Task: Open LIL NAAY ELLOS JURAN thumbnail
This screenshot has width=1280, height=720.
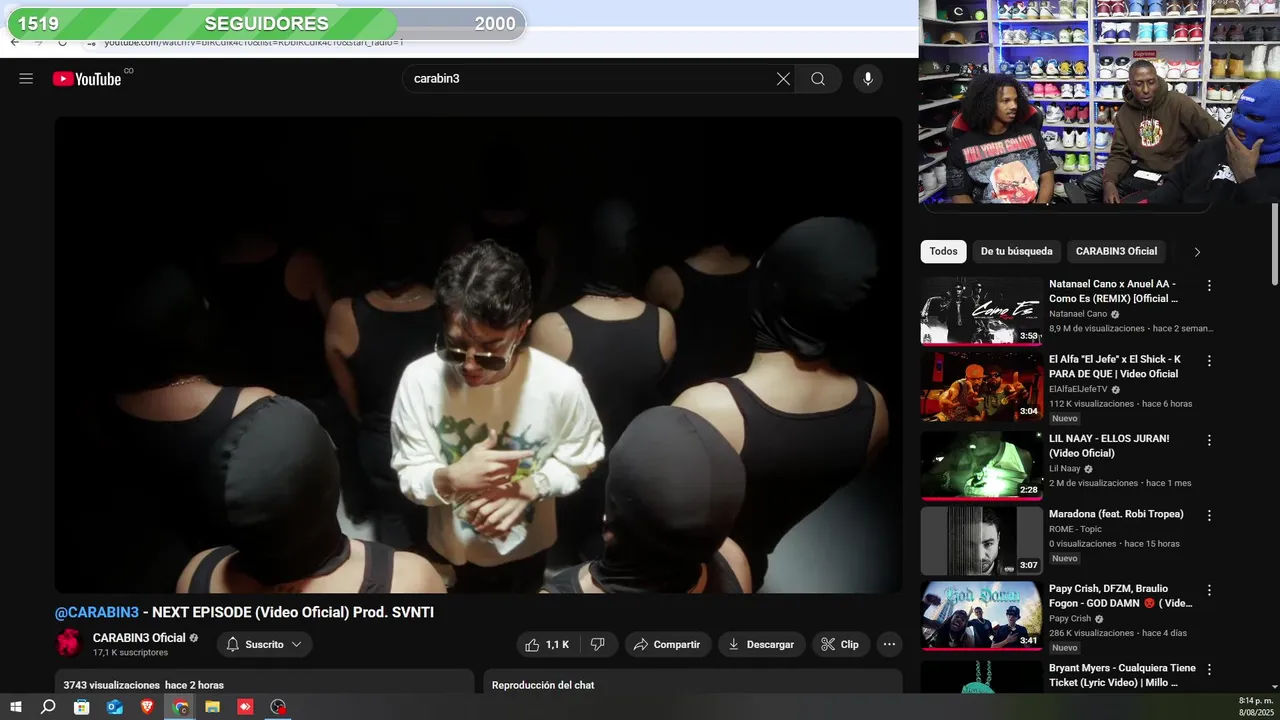Action: [981, 465]
